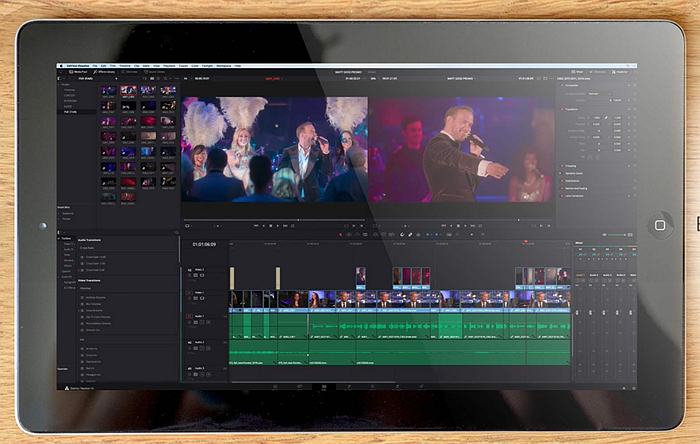This screenshot has height=444, width=700.
Task: Select the red-highlighted media pool clip thumbnail
Action: [x=129, y=91]
